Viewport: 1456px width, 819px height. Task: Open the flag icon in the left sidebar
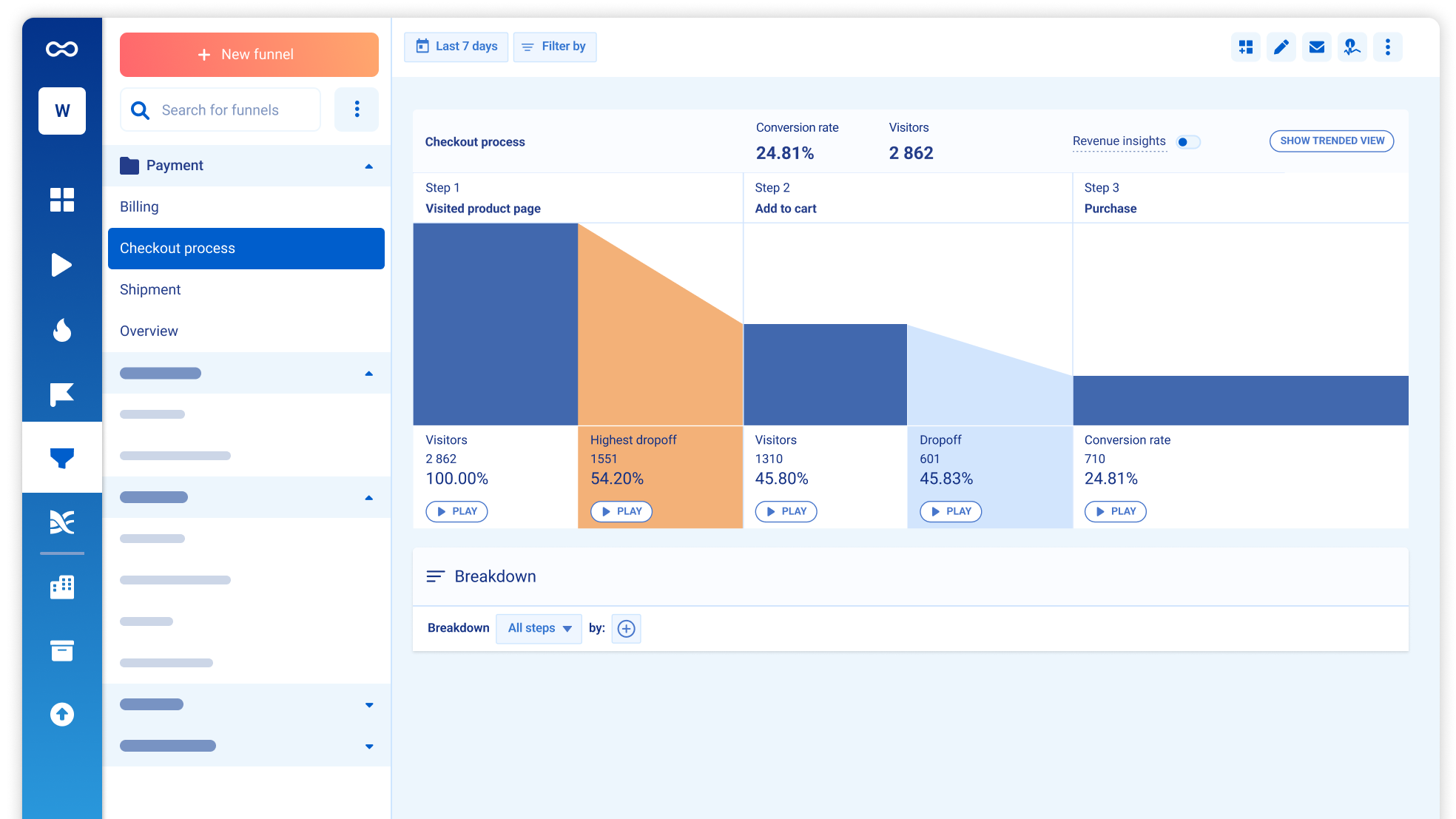[61, 394]
